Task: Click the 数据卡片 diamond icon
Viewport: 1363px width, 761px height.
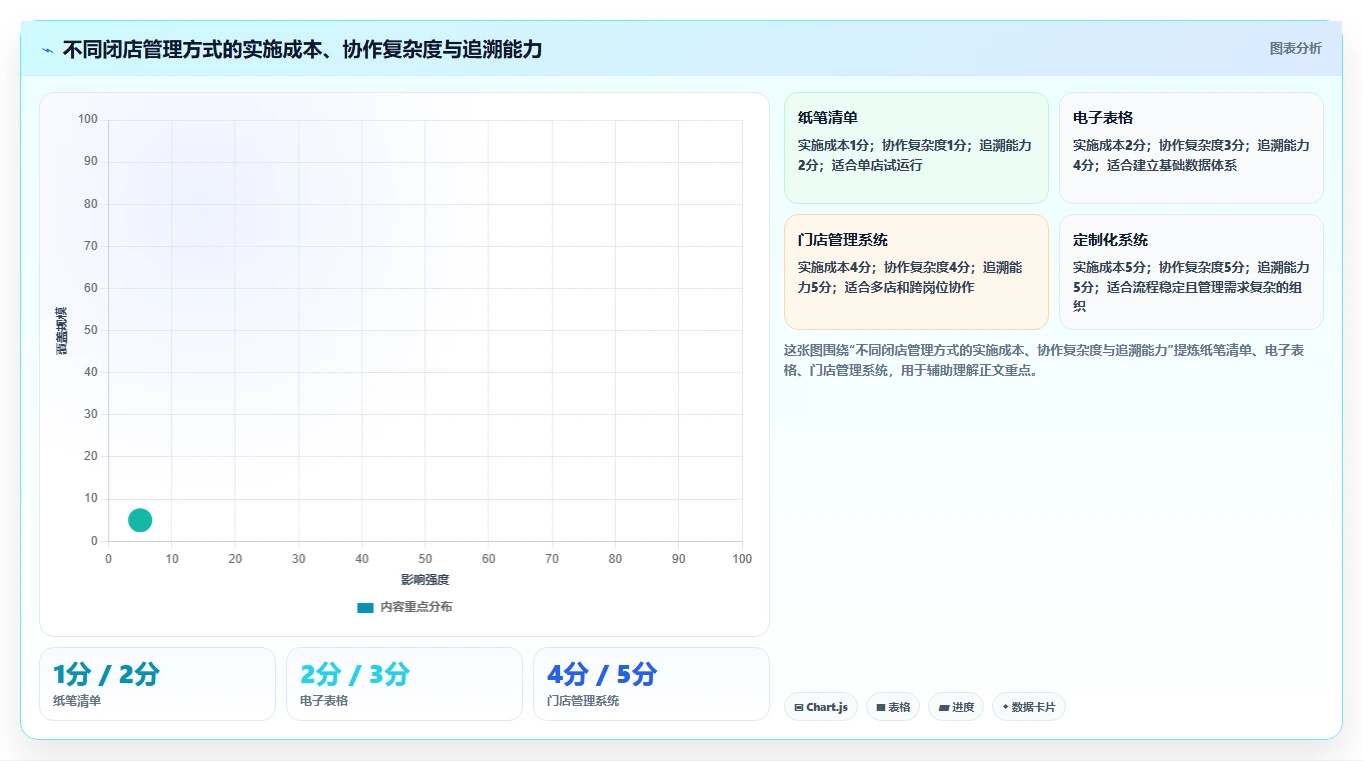Action: [1005, 707]
